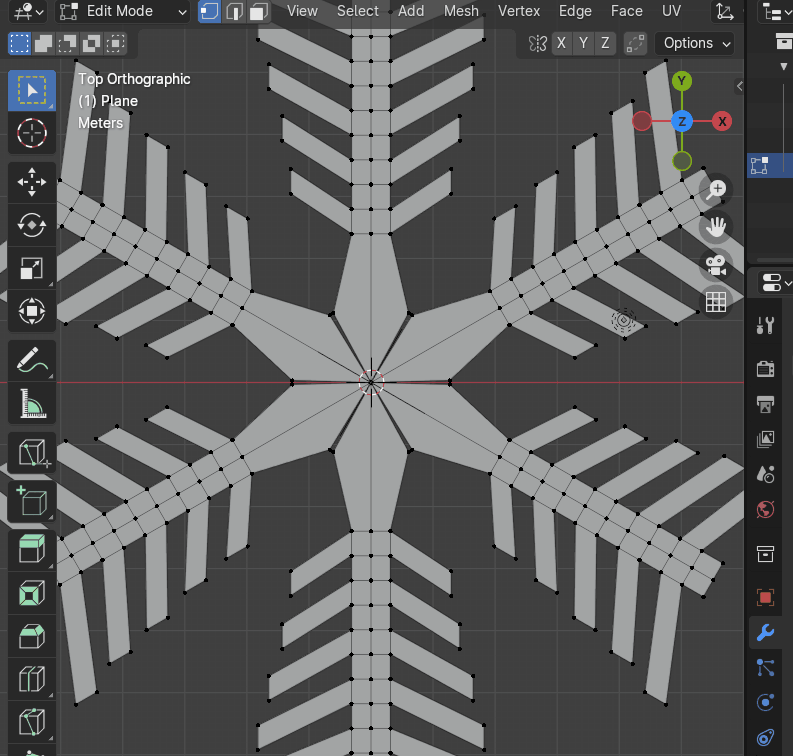The height and width of the screenshot is (756, 793).
Task: Activate the 3D Cursor tool
Action: pyautogui.click(x=32, y=133)
